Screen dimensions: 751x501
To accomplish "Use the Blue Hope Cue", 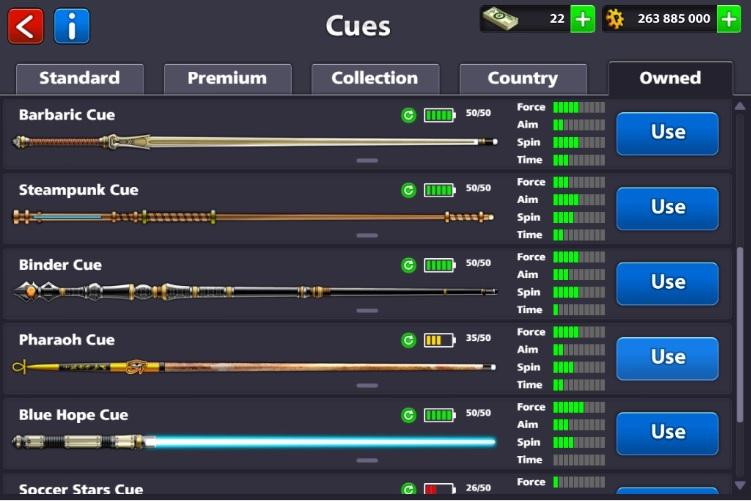I will pos(667,433).
